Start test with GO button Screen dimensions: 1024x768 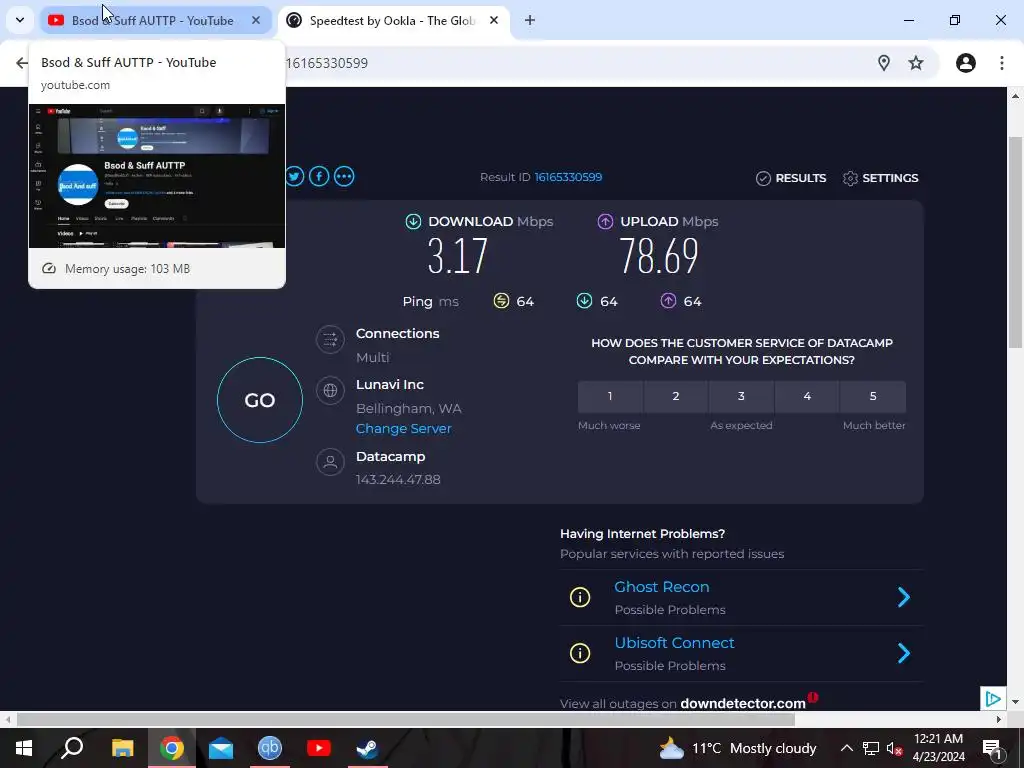[260, 400]
